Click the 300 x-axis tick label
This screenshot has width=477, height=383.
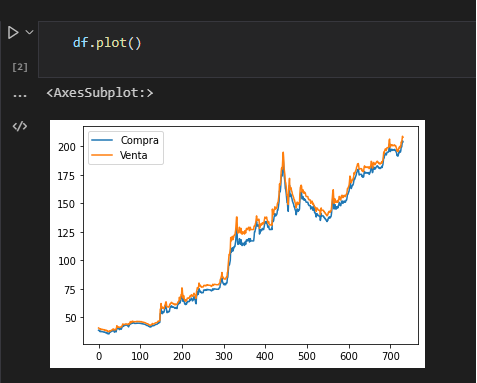pos(224,356)
